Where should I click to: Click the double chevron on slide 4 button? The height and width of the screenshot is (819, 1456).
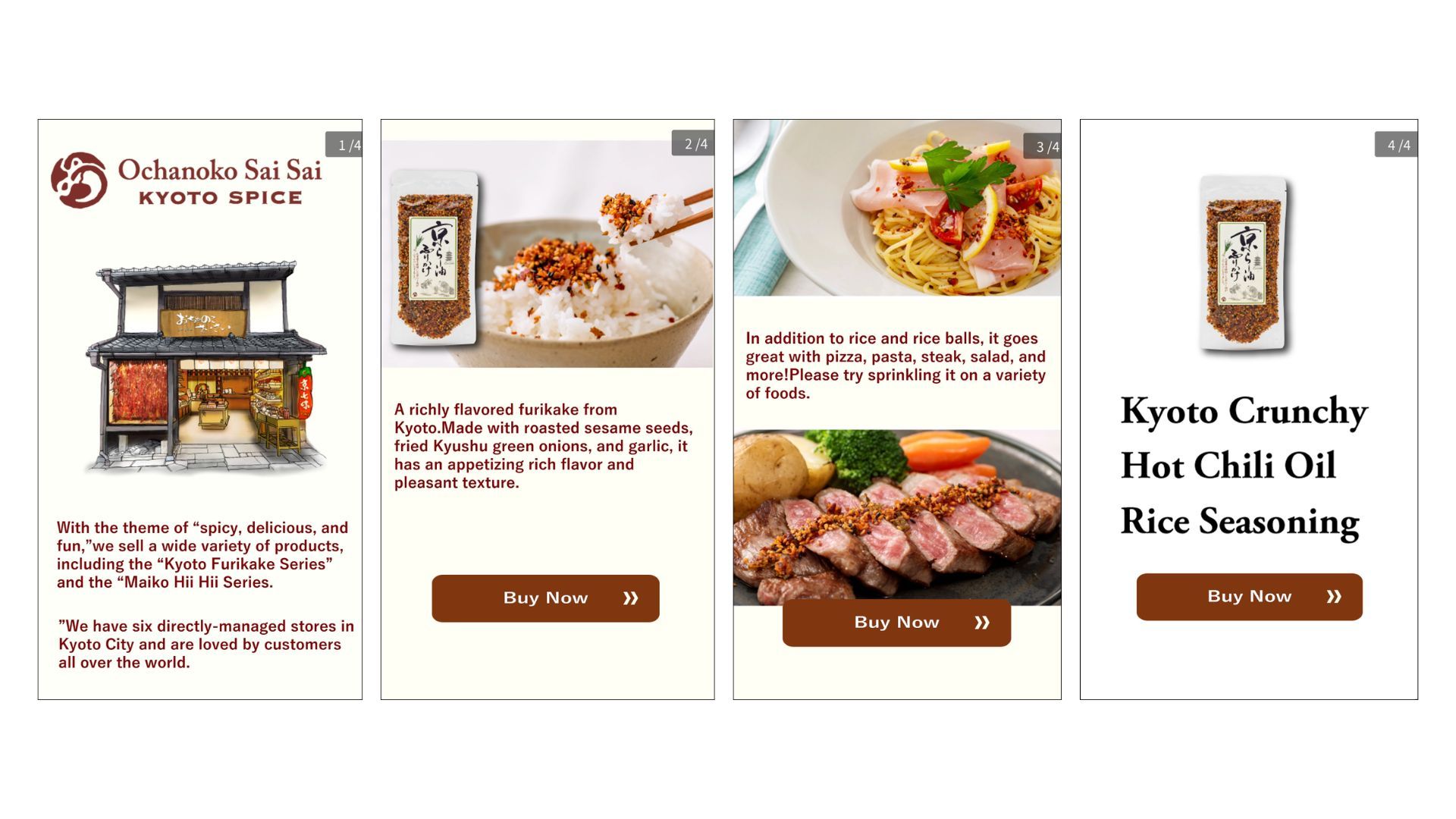click(1334, 597)
